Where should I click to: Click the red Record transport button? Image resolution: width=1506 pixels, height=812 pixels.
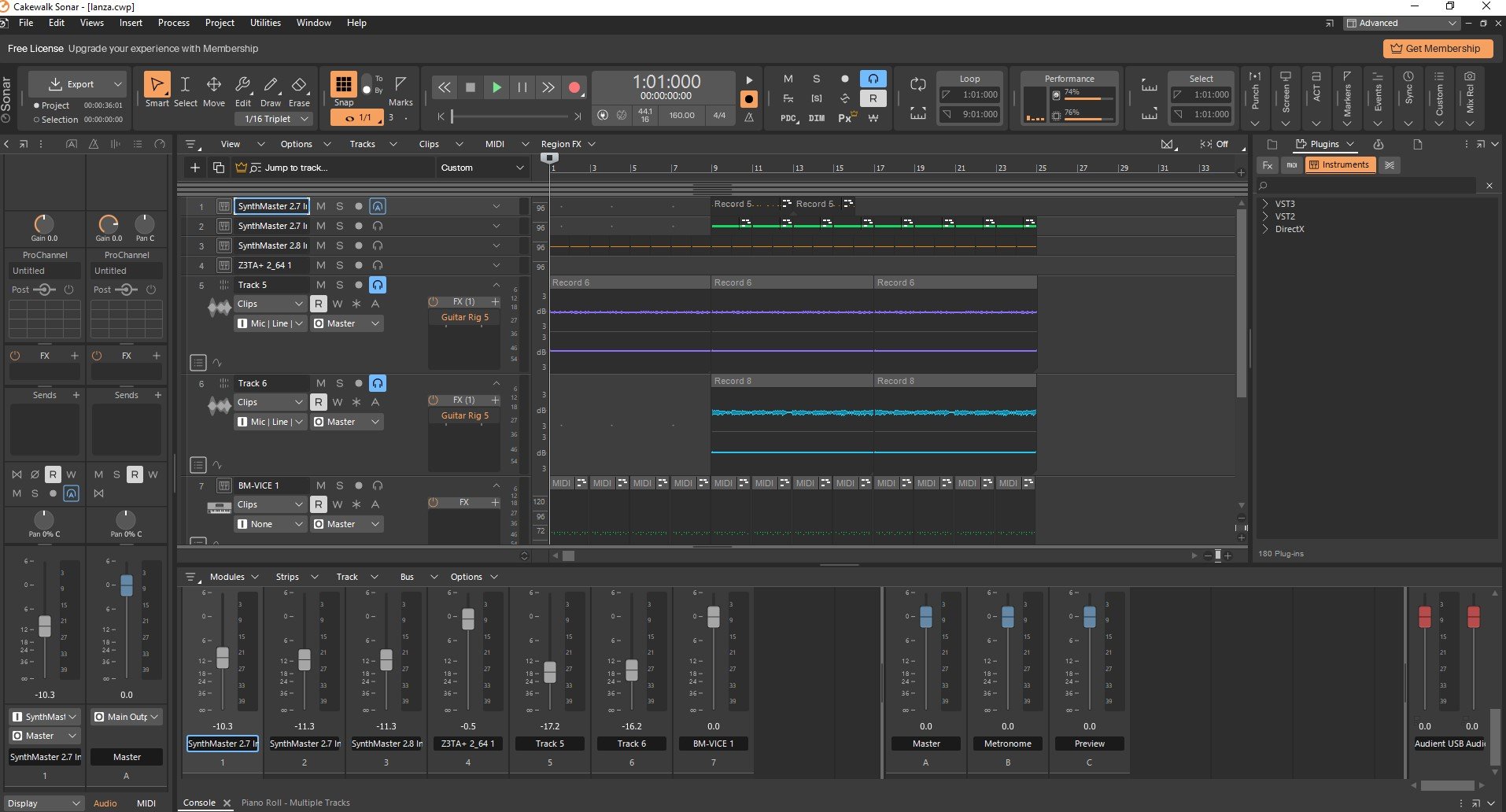coord(574,87)
